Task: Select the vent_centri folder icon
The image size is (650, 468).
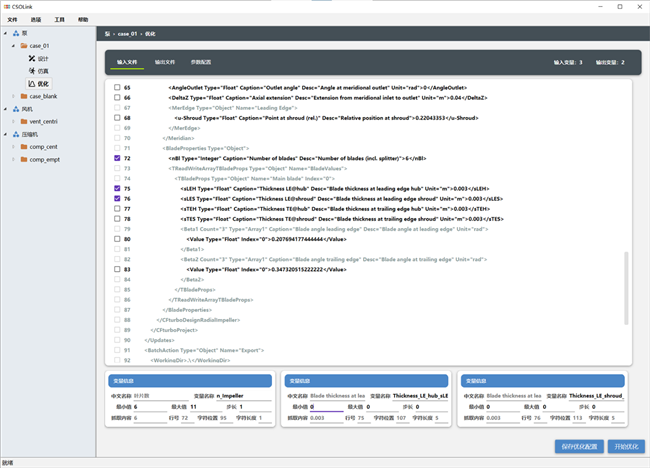Action: (x=23, y=120)
